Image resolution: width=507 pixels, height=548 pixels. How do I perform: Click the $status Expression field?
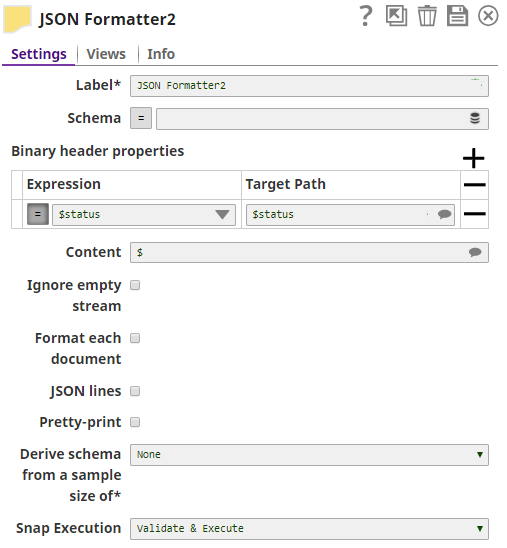click(x=144, y=215)
